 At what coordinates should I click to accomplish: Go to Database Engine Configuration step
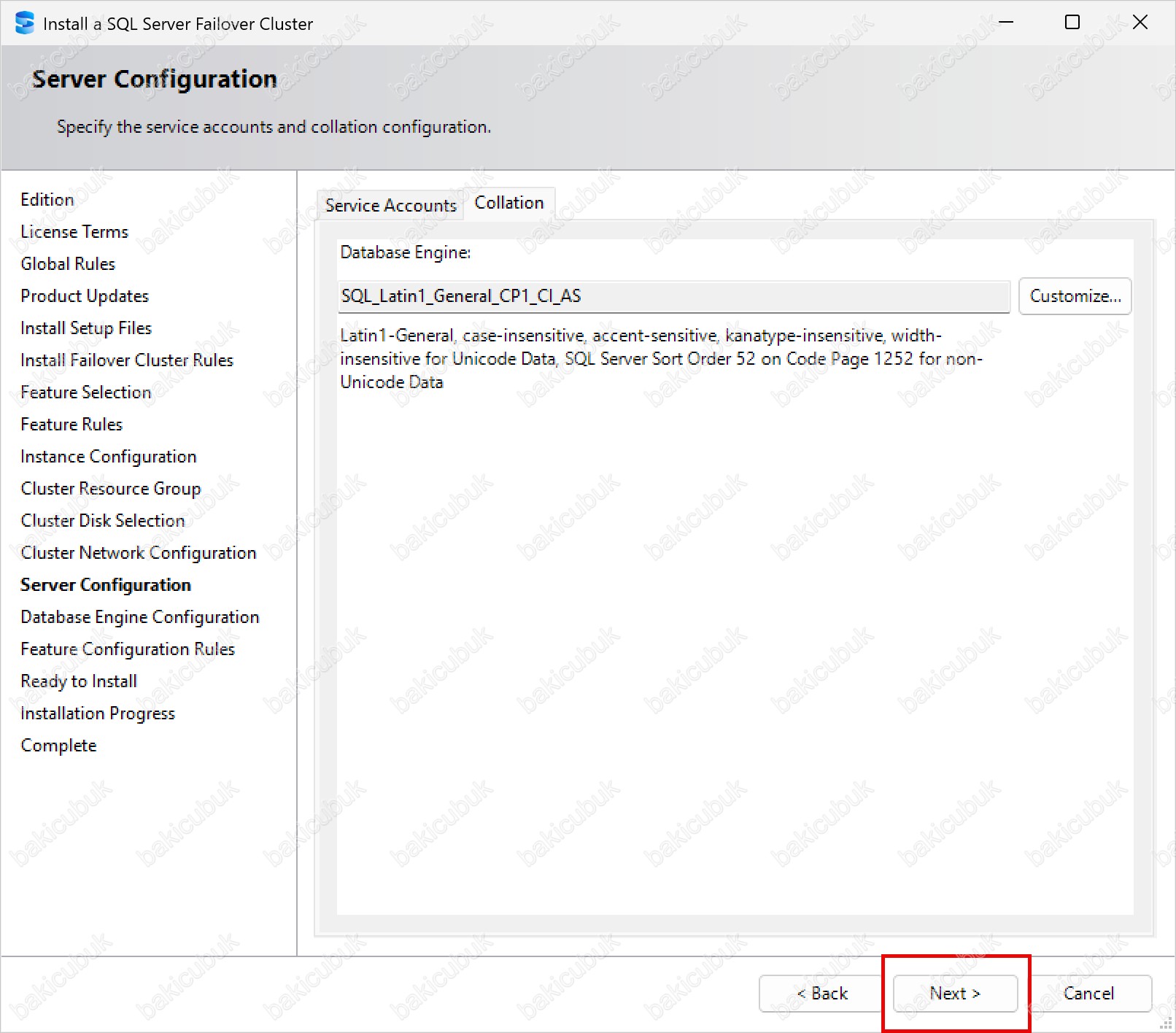pyautogui.click(x=140, y=617)
